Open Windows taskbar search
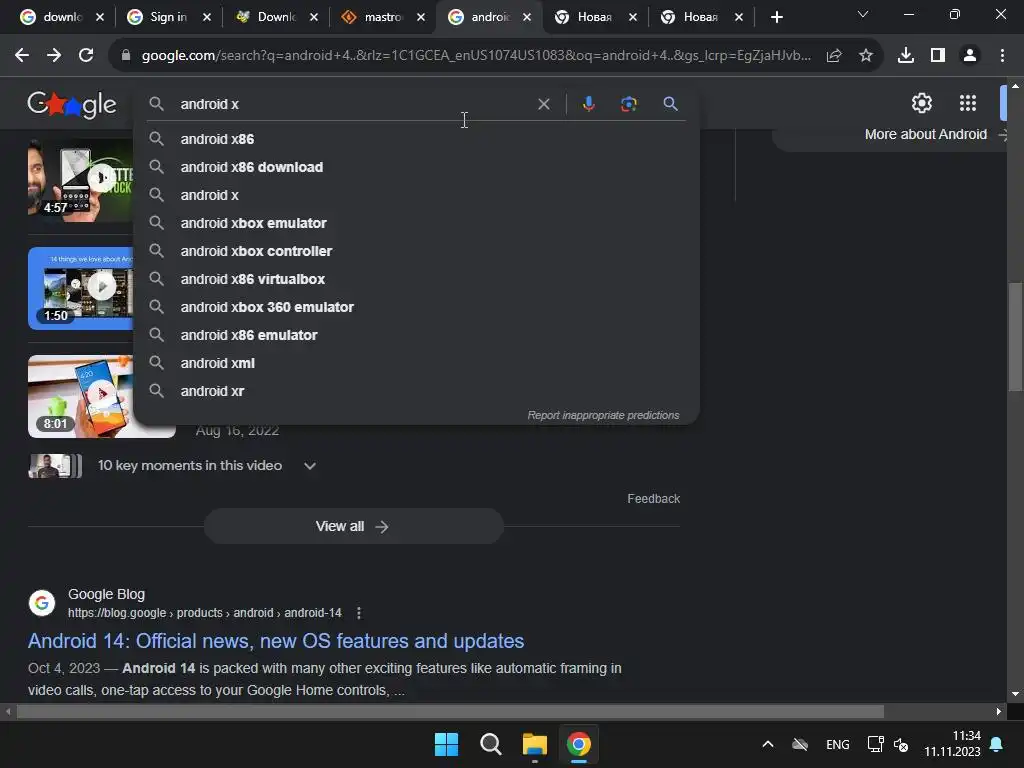1024x768 pixels. pos(490,744)
